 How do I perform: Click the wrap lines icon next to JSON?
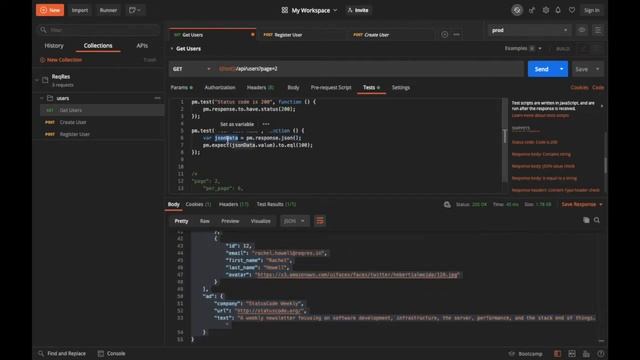tap(320, 221)
